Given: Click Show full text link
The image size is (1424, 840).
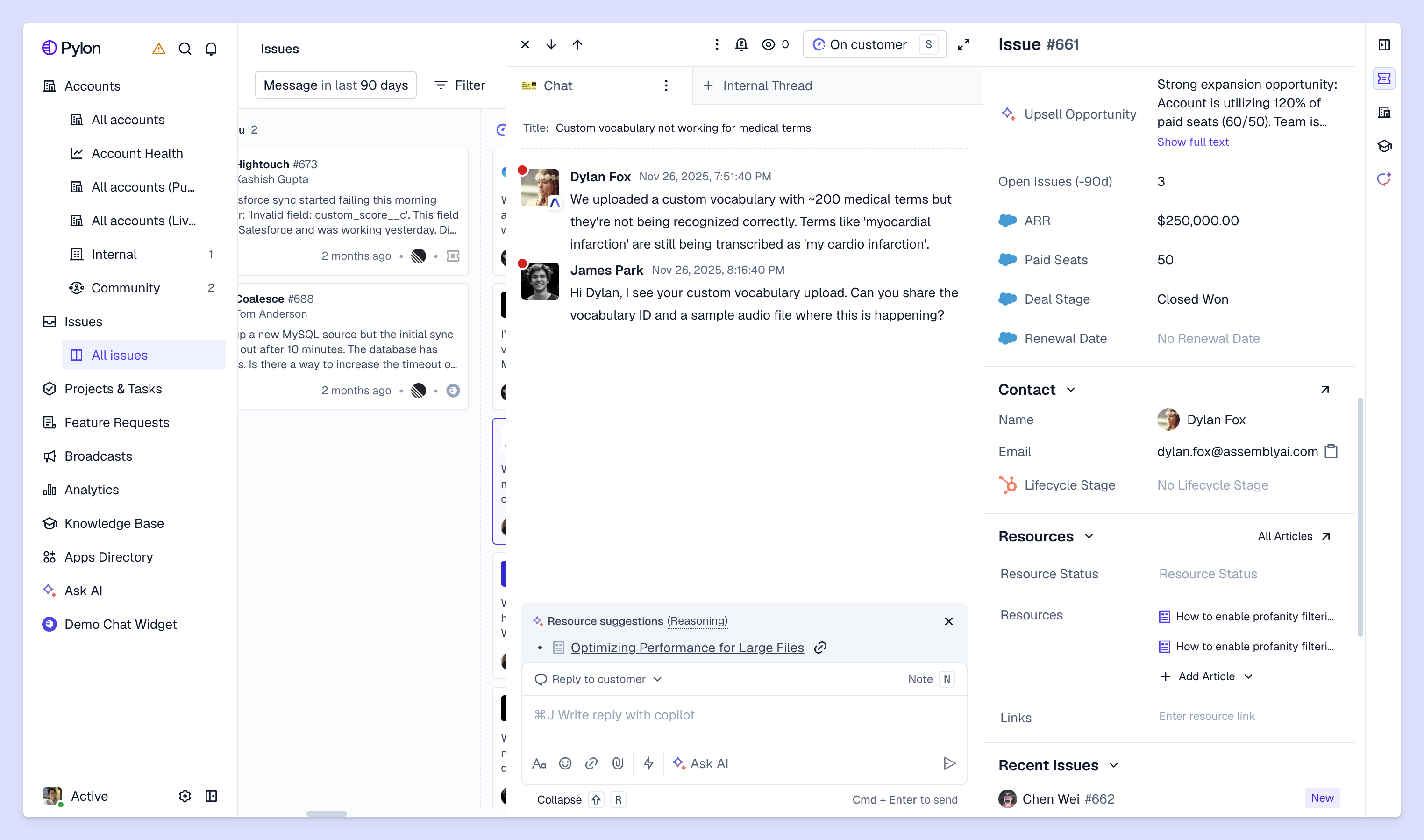Looking at the screenshot, I should point(1193,142).
